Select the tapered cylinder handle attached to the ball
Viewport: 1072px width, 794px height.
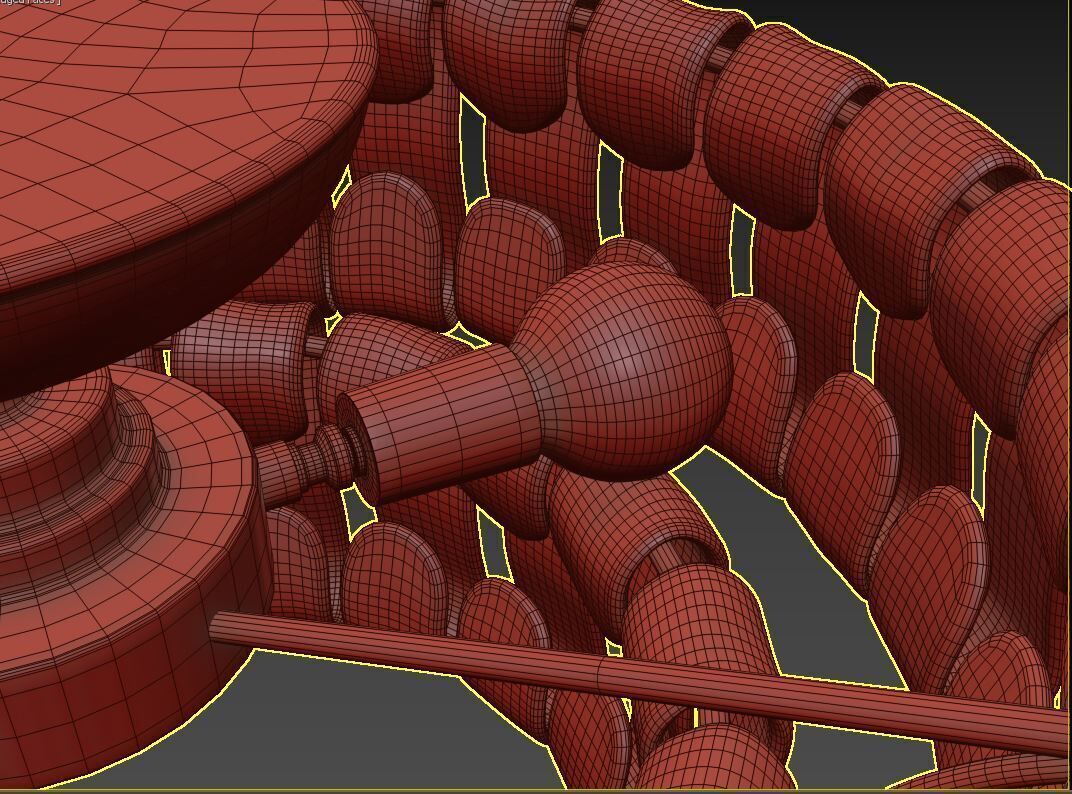438,425
